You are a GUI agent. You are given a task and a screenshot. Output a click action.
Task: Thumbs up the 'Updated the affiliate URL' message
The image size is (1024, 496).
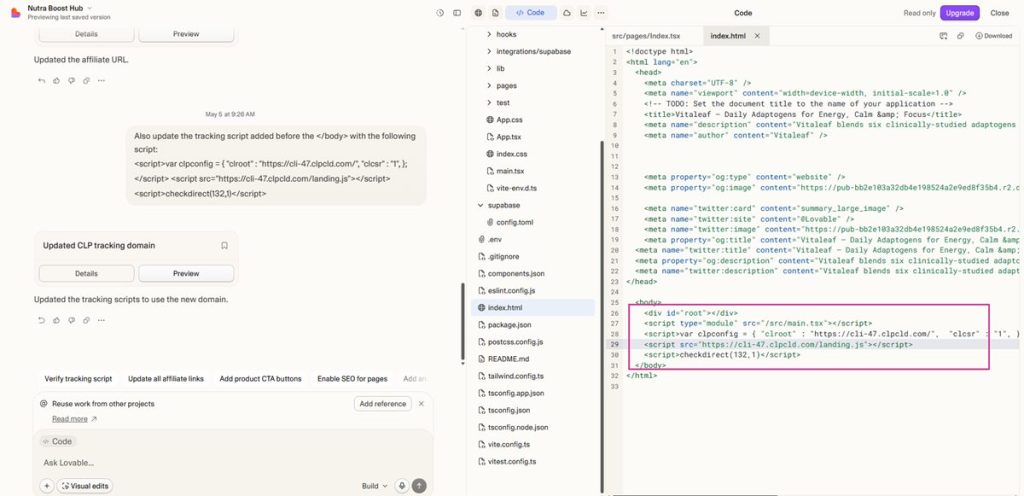tap(57, 81)
